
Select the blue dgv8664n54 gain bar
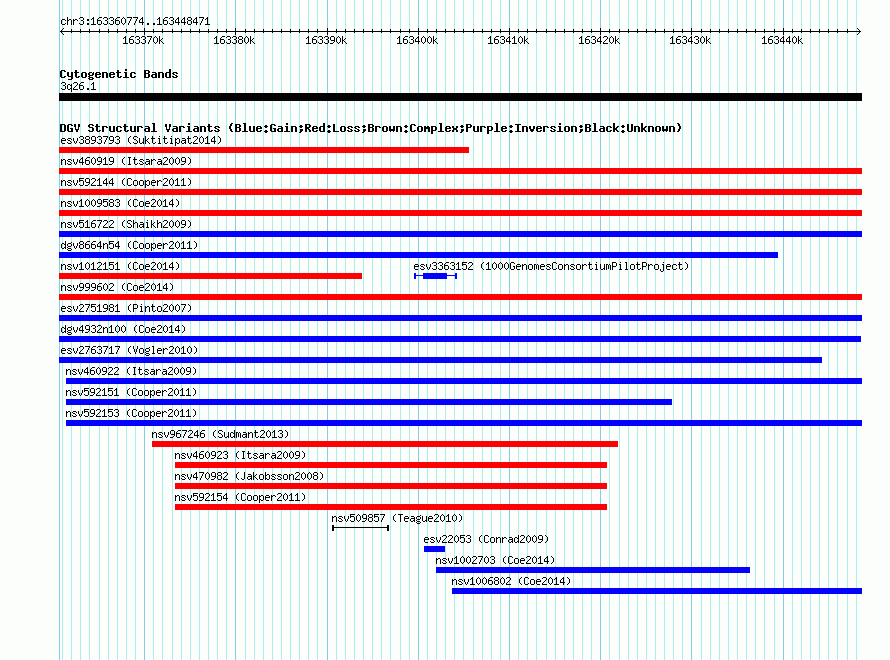(x=418, y=255)
